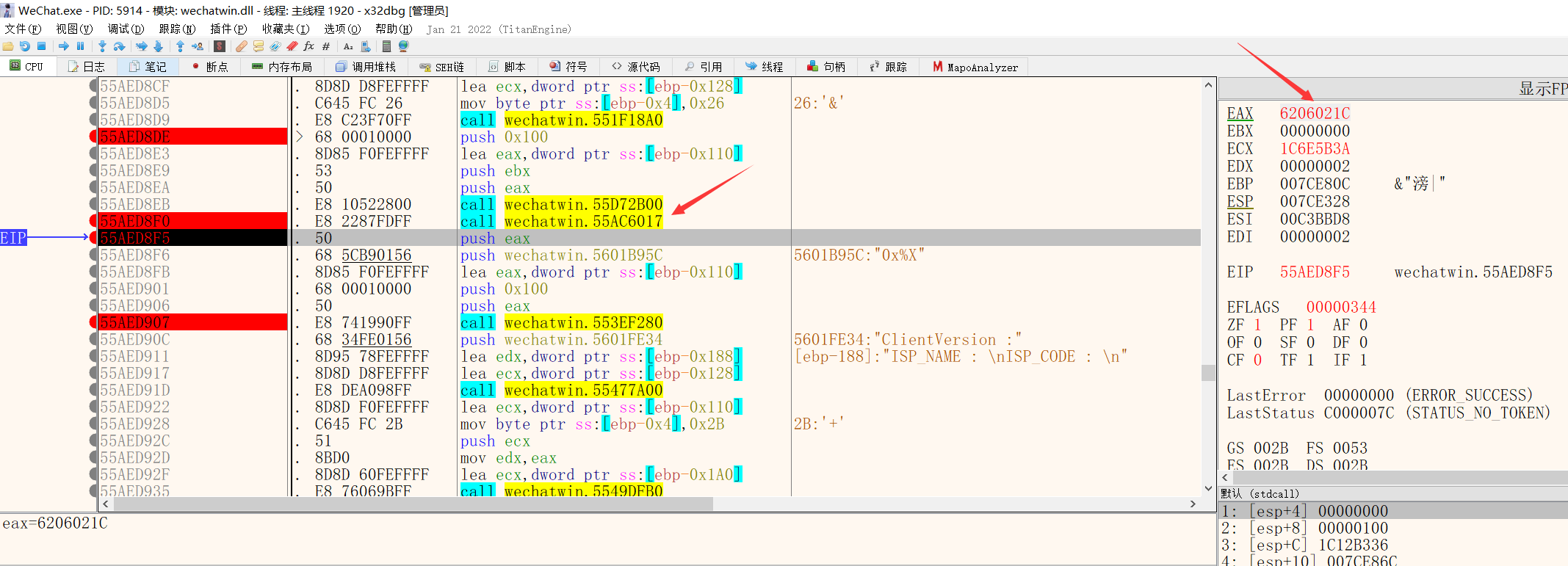Restart the debugged program
Viewport: 1568px width, 566px height.
25,46
